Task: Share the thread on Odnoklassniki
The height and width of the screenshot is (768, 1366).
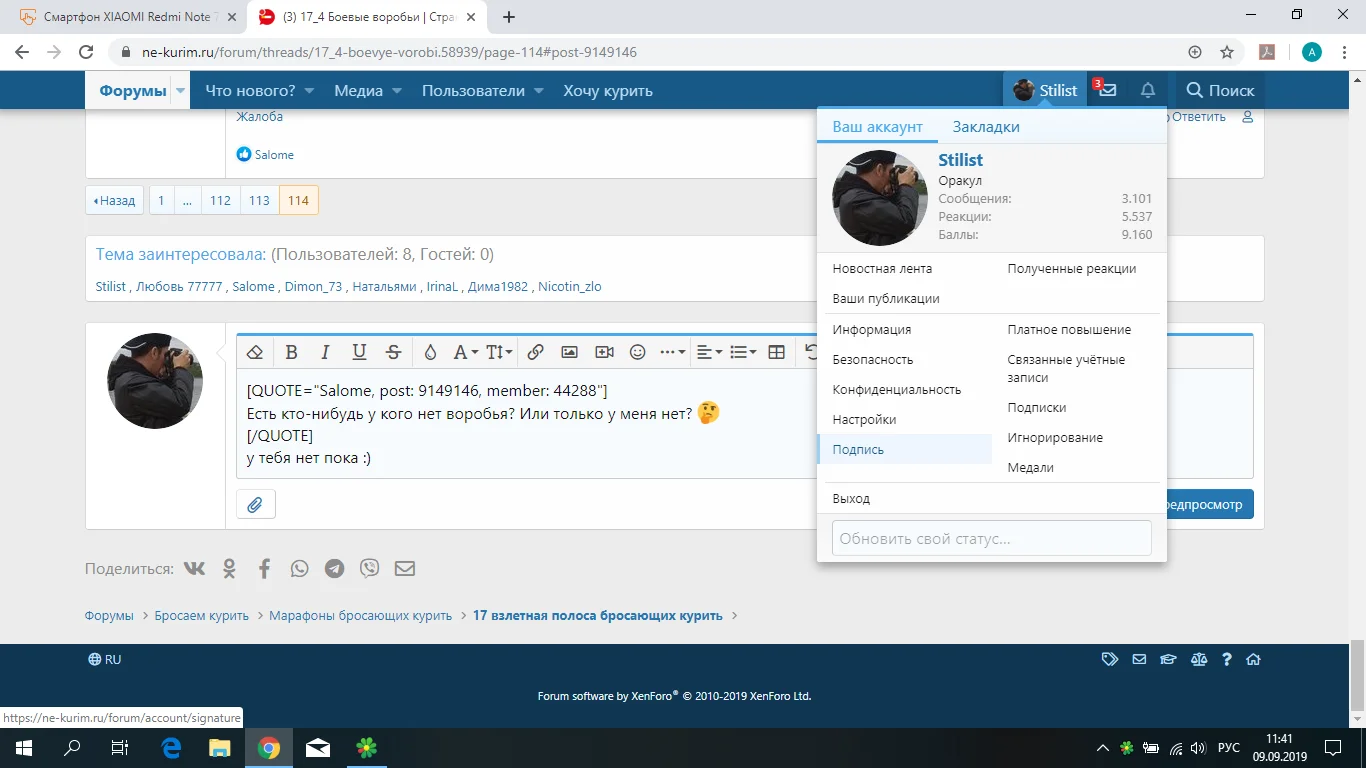Action: tap(229, 569)
